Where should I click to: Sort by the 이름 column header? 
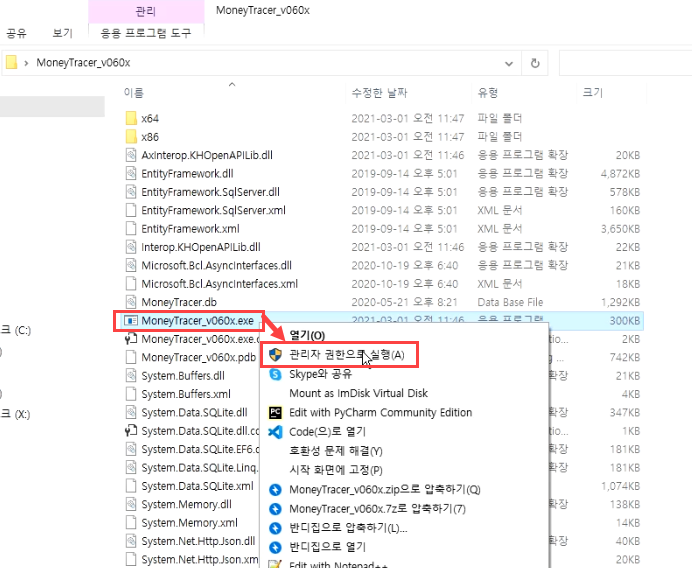(x=133, y=93)
